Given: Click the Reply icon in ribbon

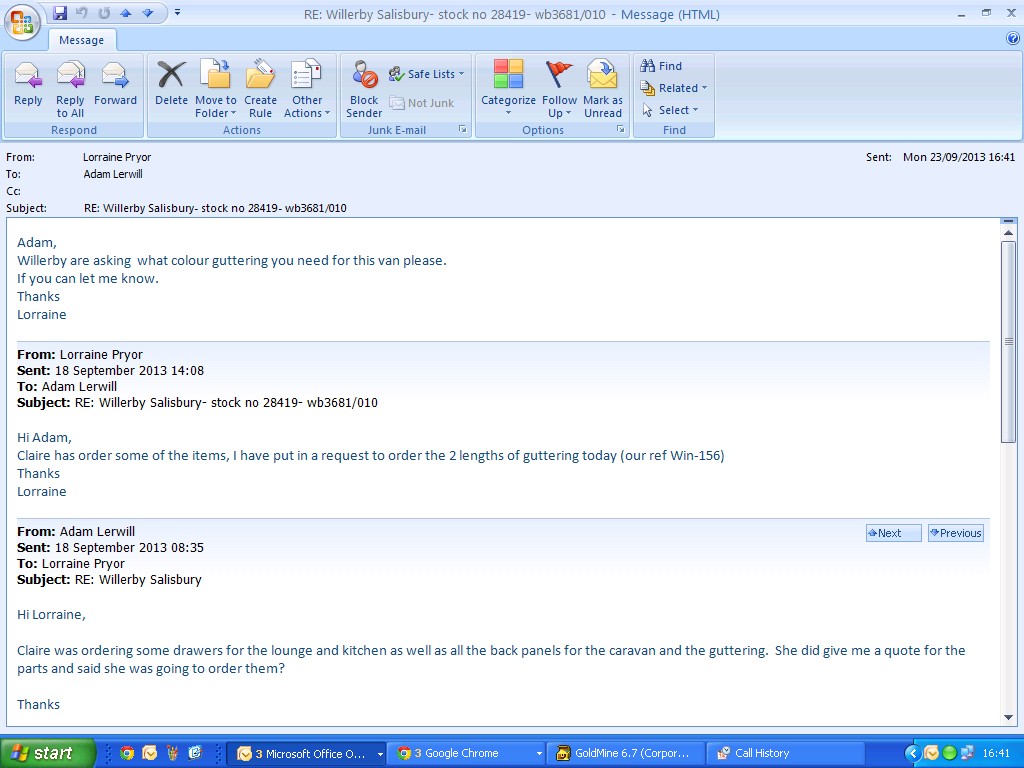Looking at the screenshot, I should click(28, 83).
